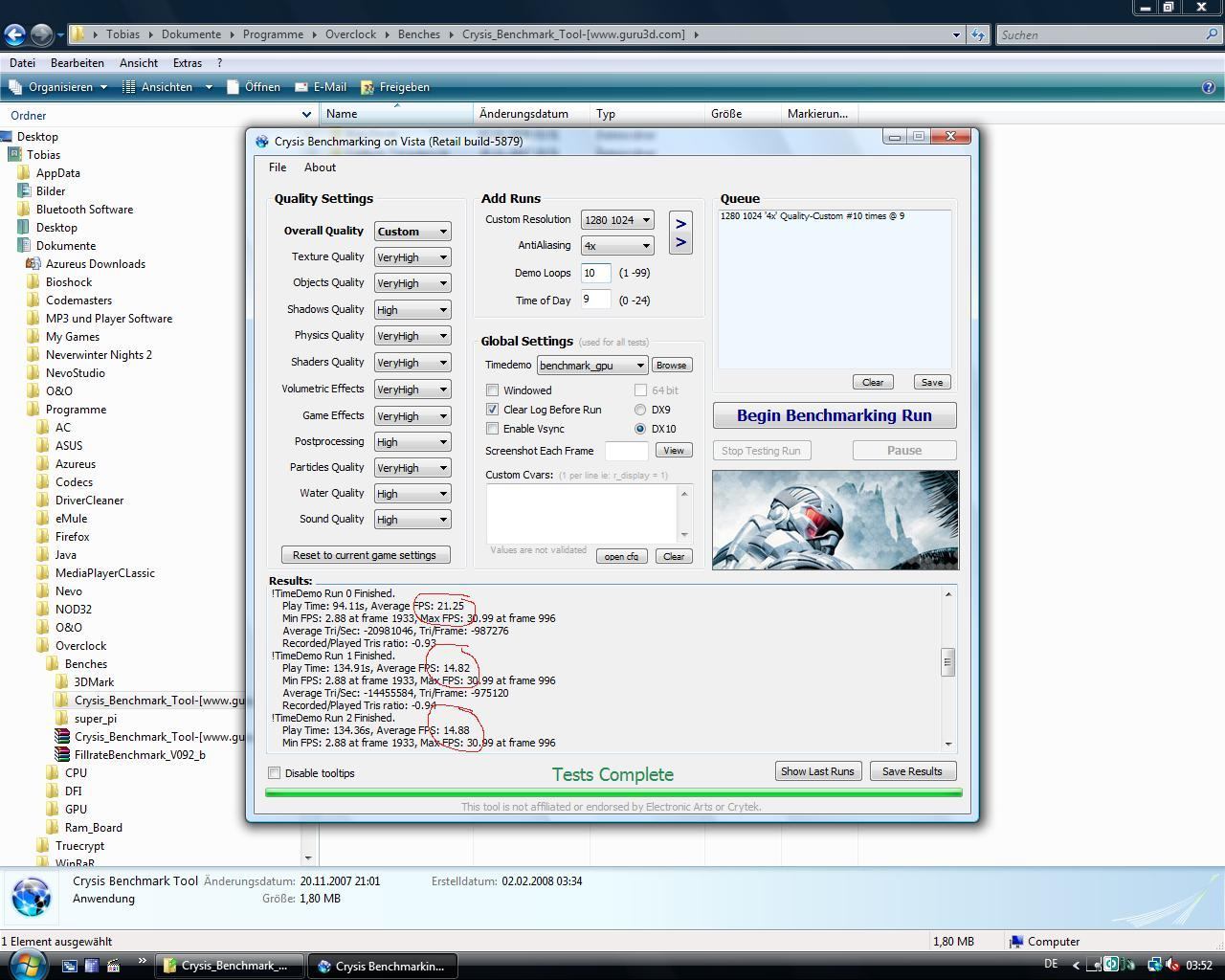The image size is (1225, 980).
Task: Open the About menu in Crysis tool
Action: (320, 167)
